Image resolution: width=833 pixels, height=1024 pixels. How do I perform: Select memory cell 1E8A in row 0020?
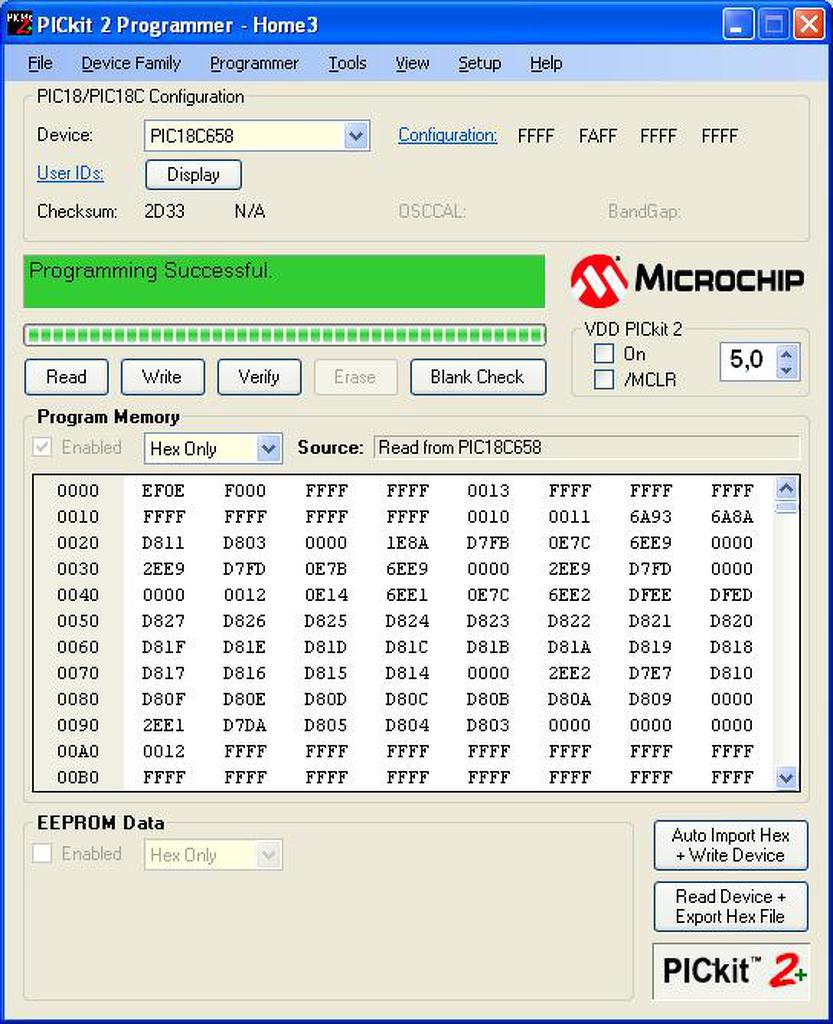(407, 543)
